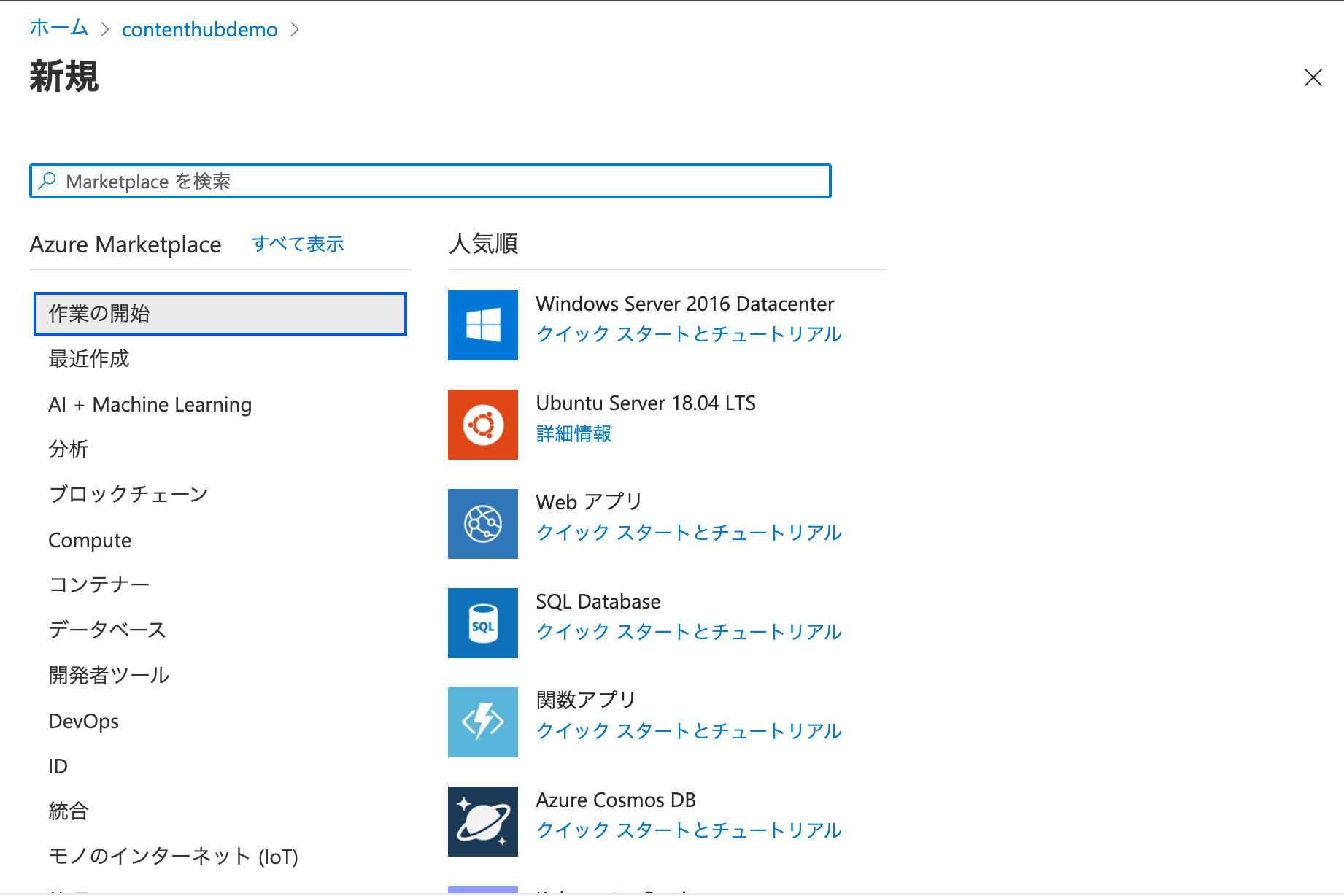
Task: Select the 最近作成 category
Action: 89,359
